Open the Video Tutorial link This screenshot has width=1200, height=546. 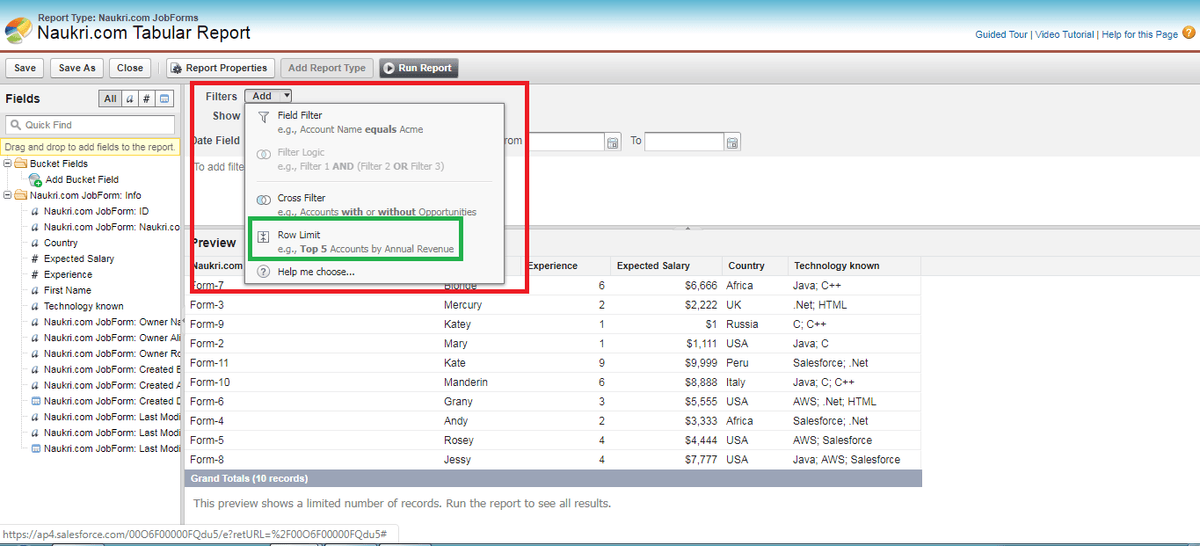(x=1064, y=35)
